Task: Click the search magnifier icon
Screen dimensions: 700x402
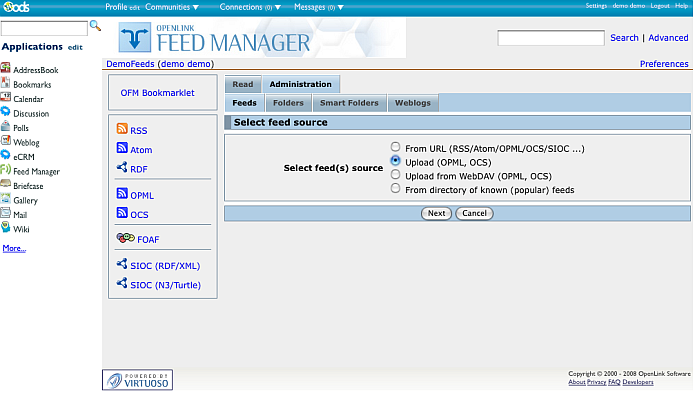Action: [x=95, y=25]
